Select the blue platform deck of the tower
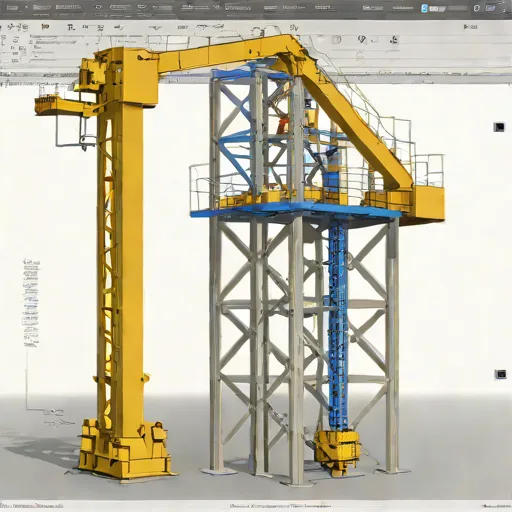 tap(295, 211)
